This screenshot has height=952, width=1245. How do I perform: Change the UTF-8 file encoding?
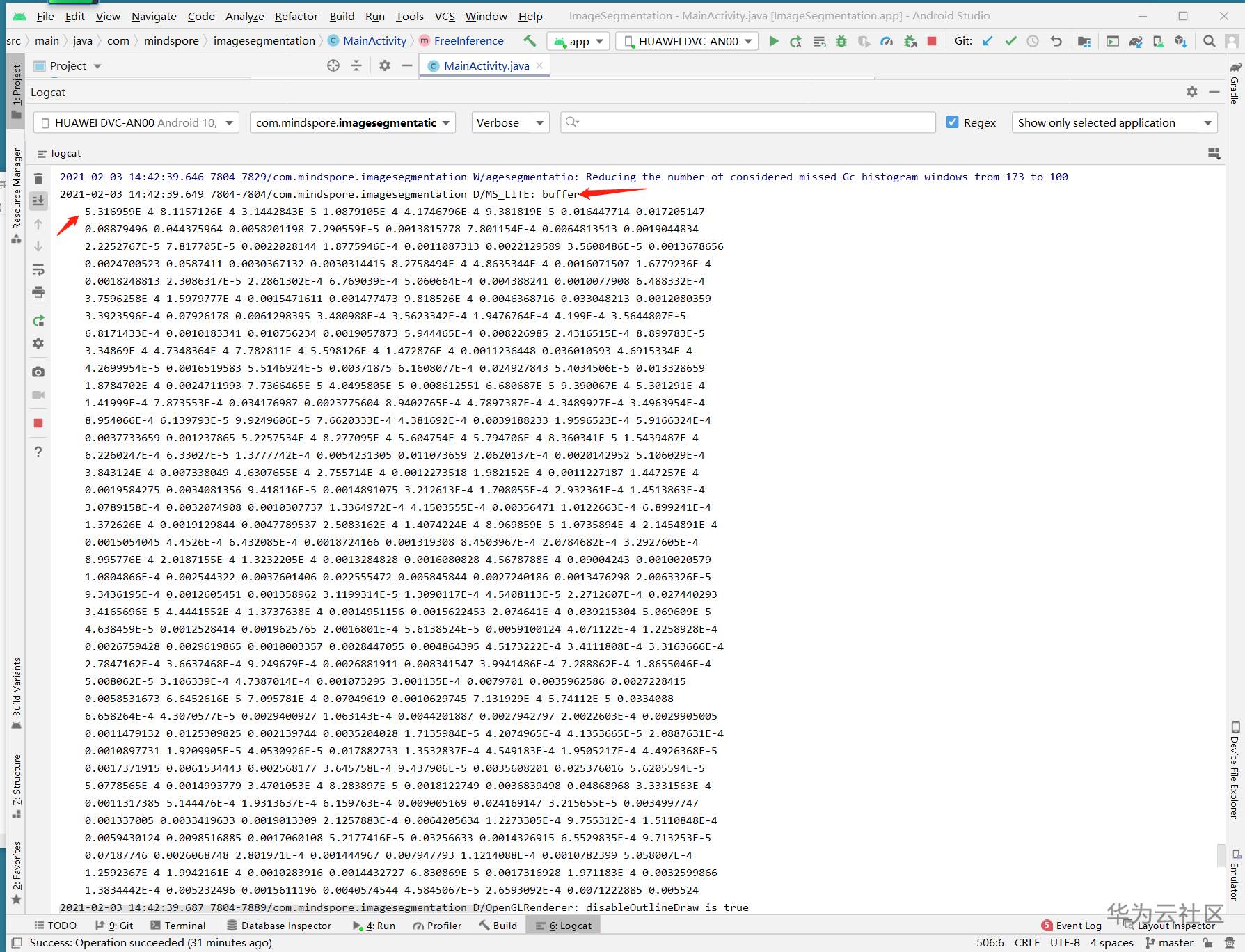coord(1065,943)
